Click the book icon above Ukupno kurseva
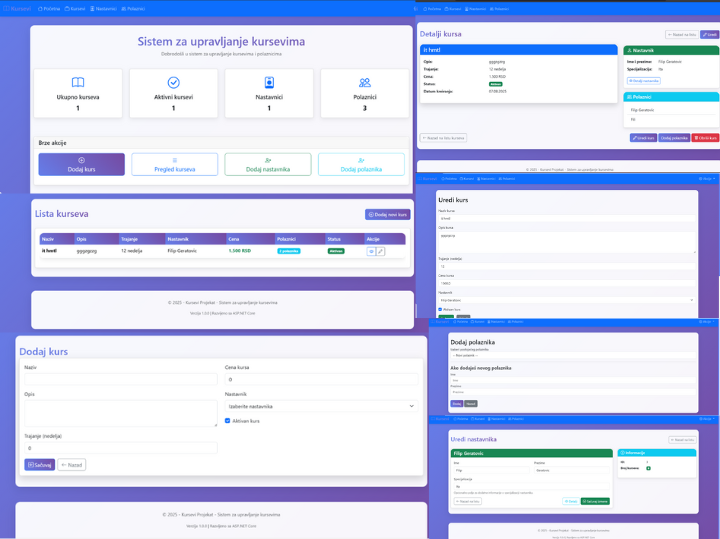 point(78,82)
